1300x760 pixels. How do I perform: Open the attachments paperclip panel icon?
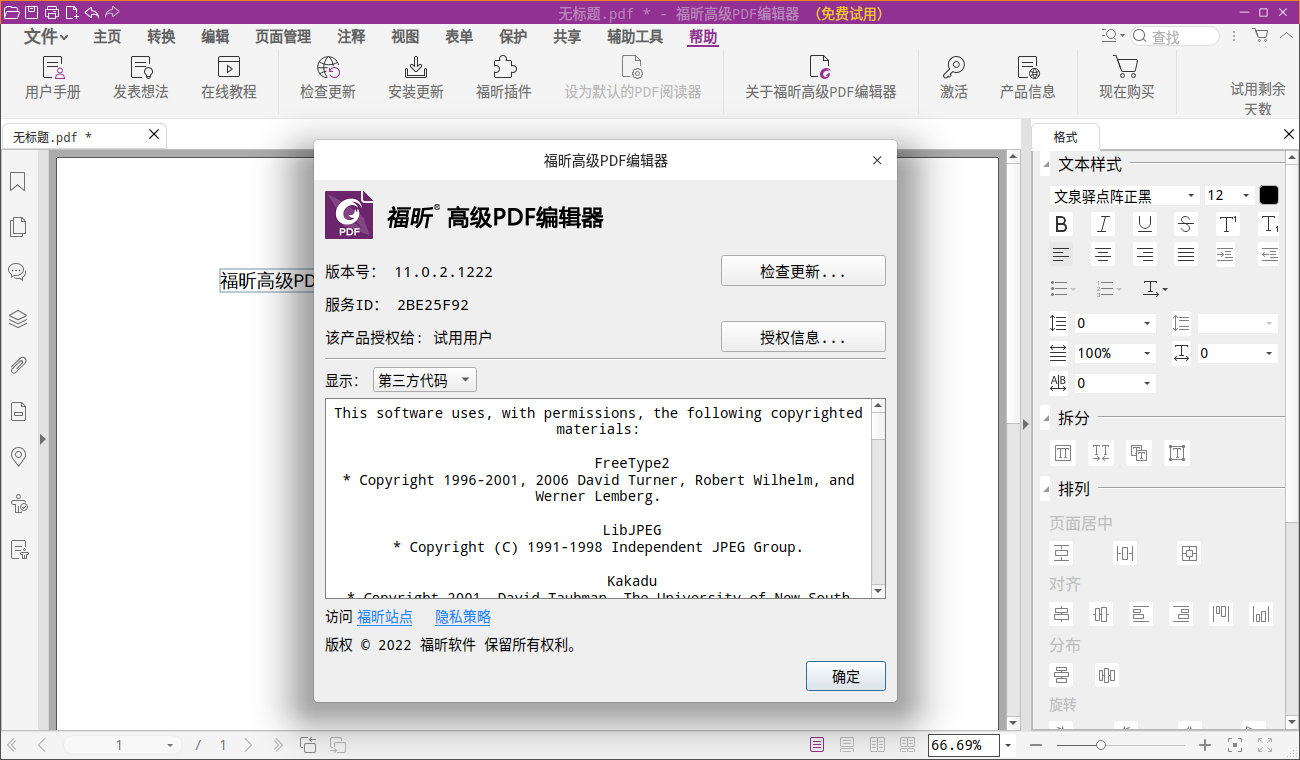(17, 365)
